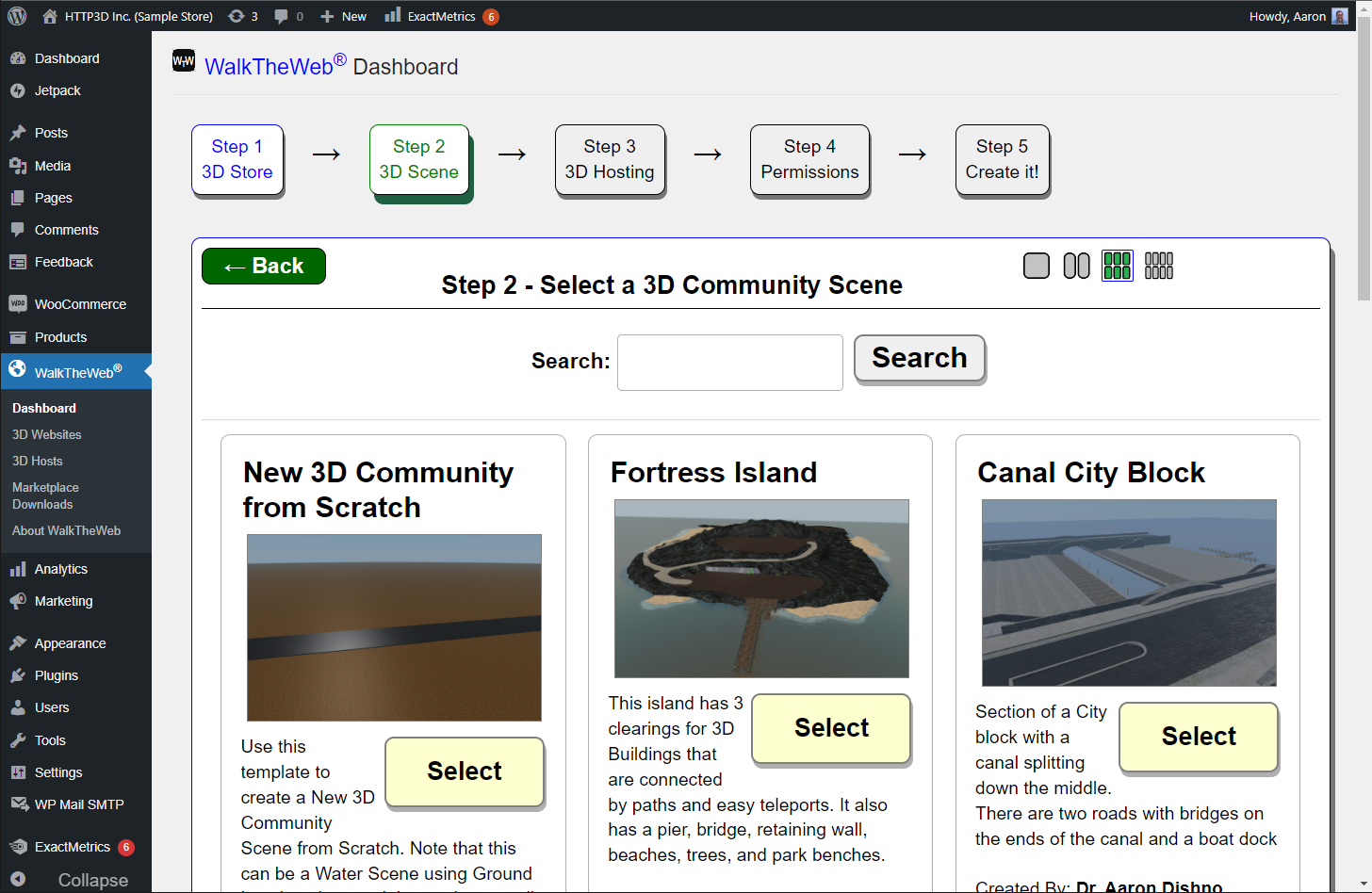Click the Products icon in sidebar

pyautogui.click(x=18, y=337)
